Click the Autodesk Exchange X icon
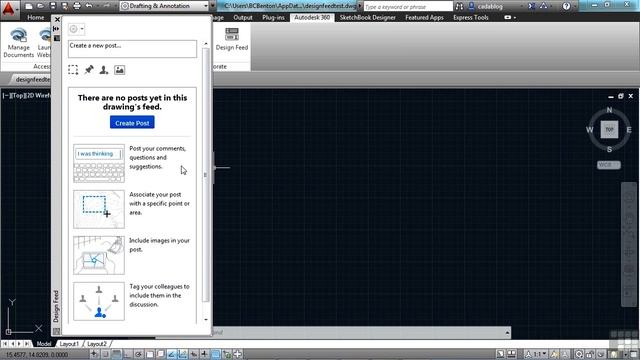640x360 pixels. click(x=531, y=6)
